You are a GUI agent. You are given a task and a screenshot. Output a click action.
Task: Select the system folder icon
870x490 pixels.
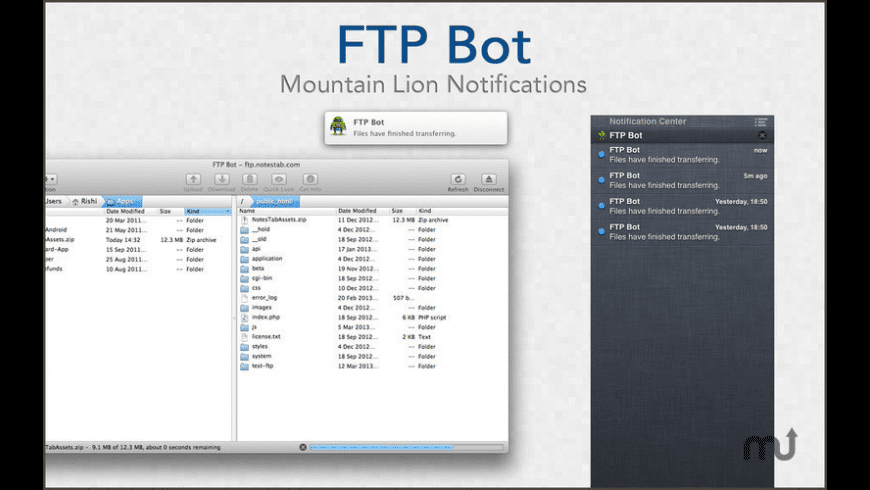point(244,356)
